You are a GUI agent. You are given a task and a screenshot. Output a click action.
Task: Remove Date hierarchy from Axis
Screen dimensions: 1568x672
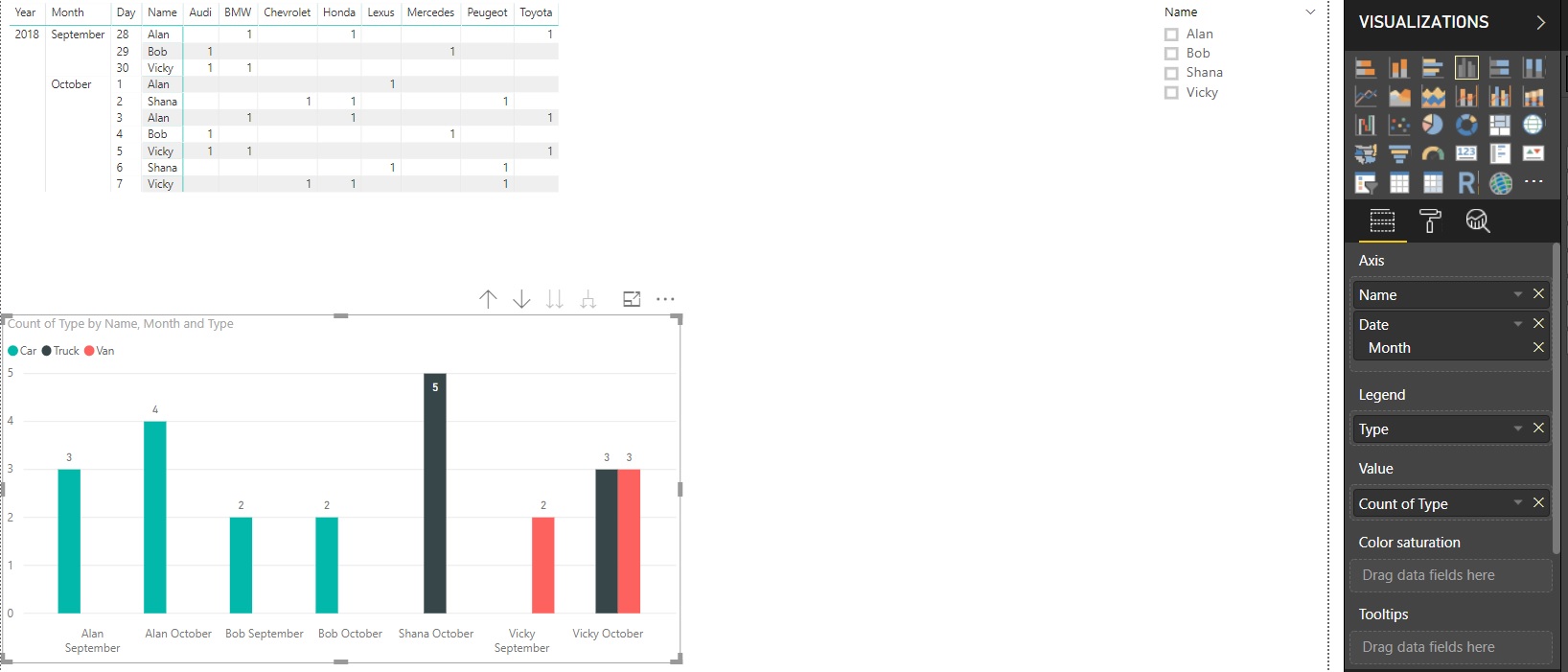1538,324
